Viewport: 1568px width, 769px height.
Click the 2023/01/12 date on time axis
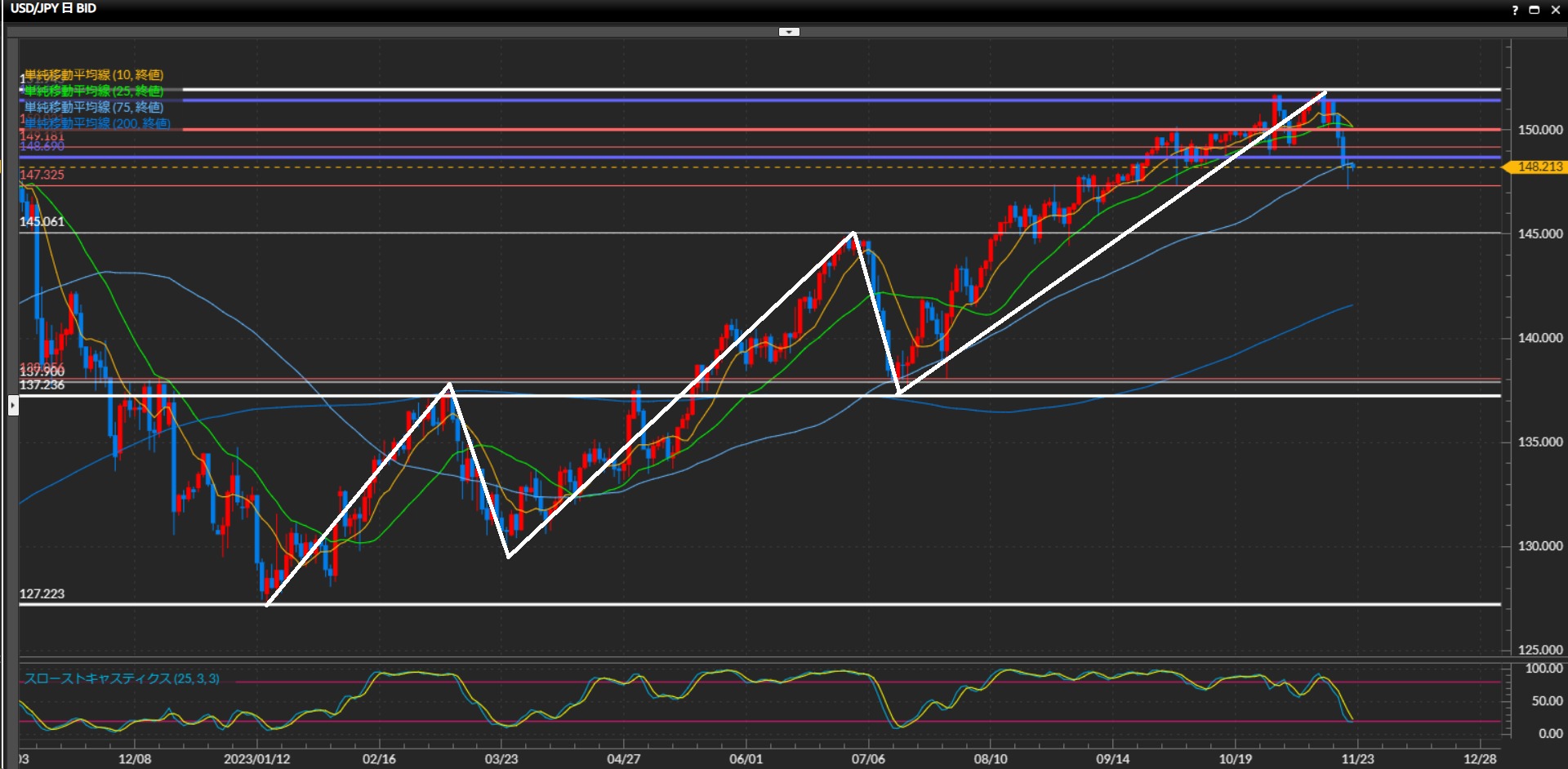coord(256,758)
